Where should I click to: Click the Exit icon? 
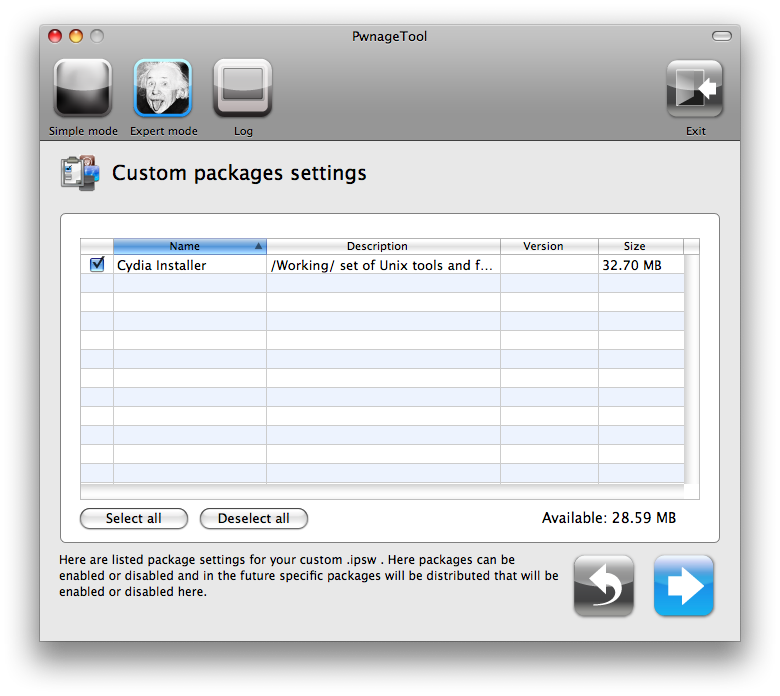point(694,89)
